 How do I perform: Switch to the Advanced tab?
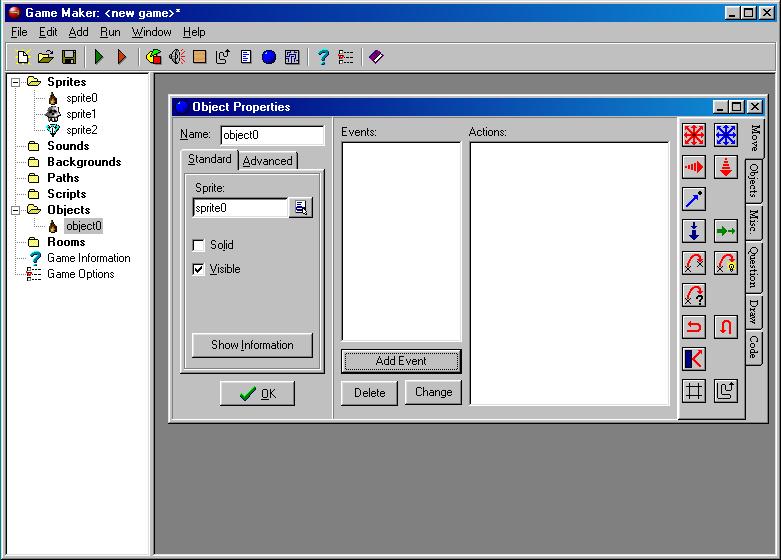[x=268, y=161]
